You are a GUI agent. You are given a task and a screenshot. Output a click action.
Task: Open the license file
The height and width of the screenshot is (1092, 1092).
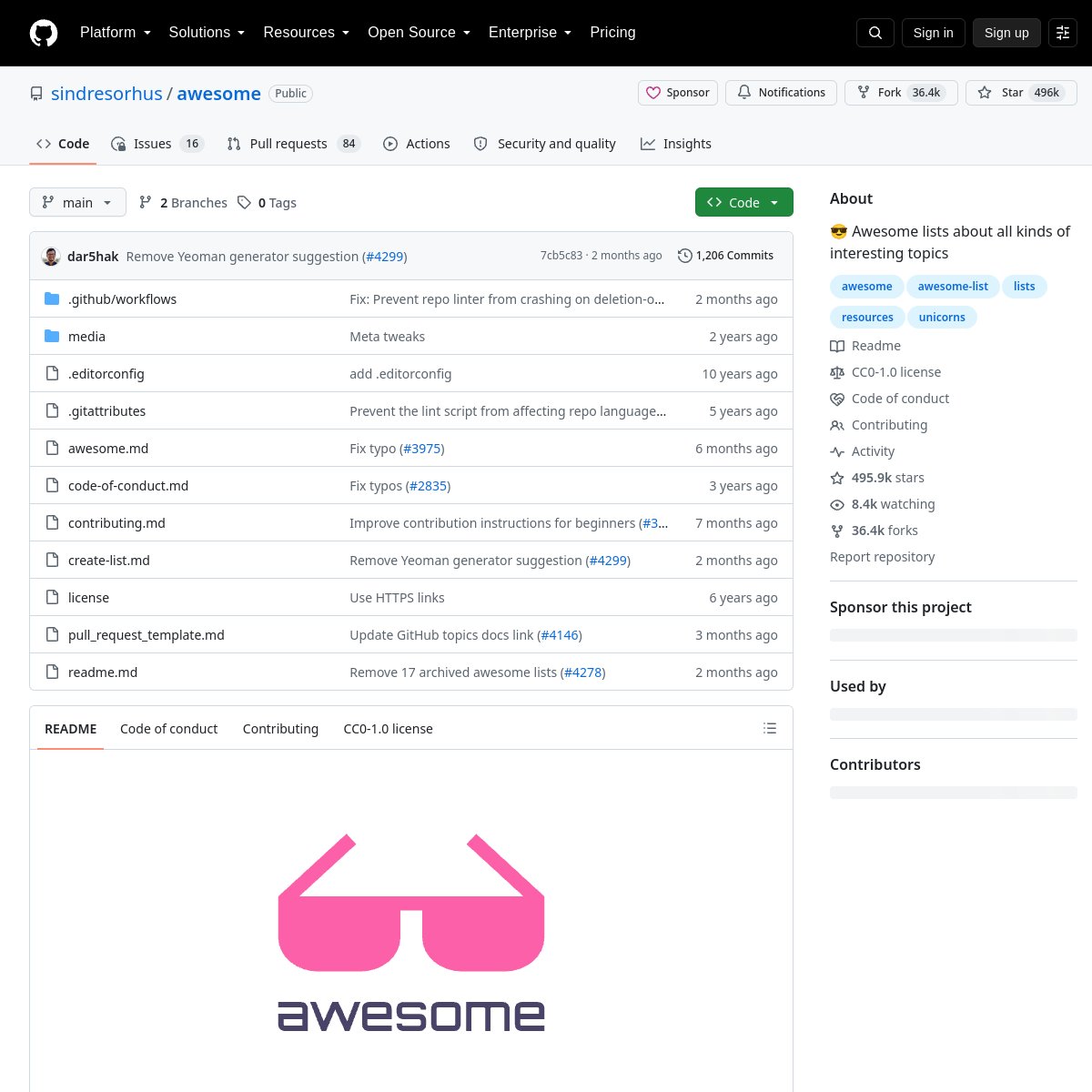(x=88, y=598)
